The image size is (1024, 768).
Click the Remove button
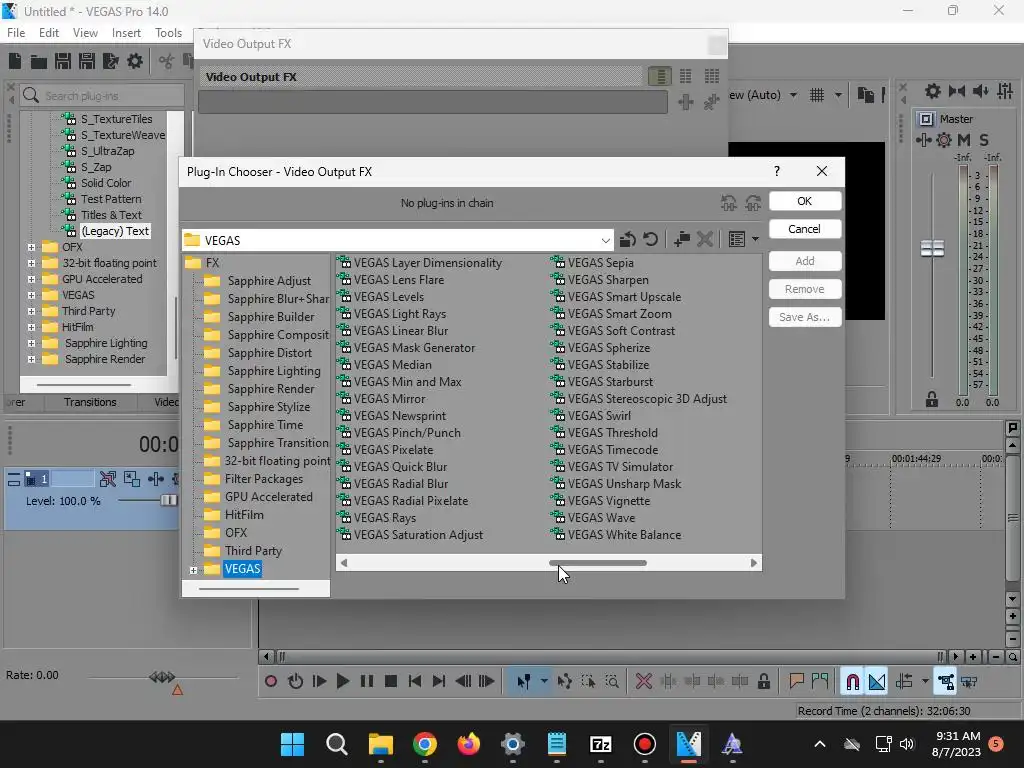pos(805,289)
